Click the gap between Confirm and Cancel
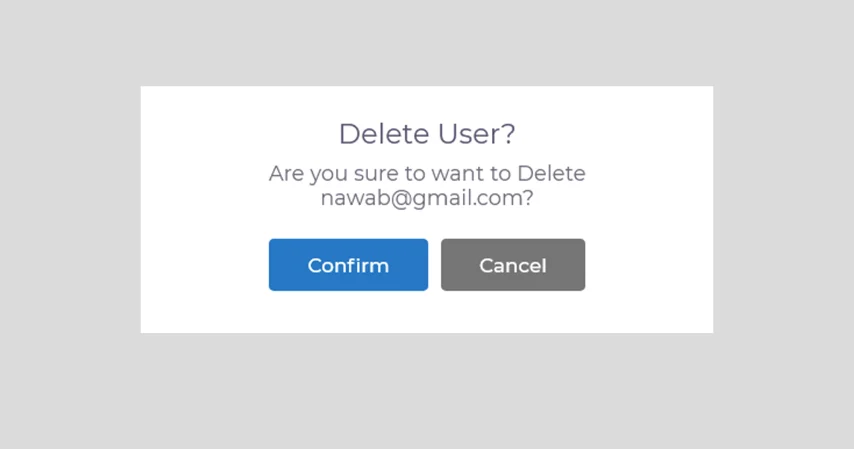The width and height of the screenshot is (854, 449). 434,265
